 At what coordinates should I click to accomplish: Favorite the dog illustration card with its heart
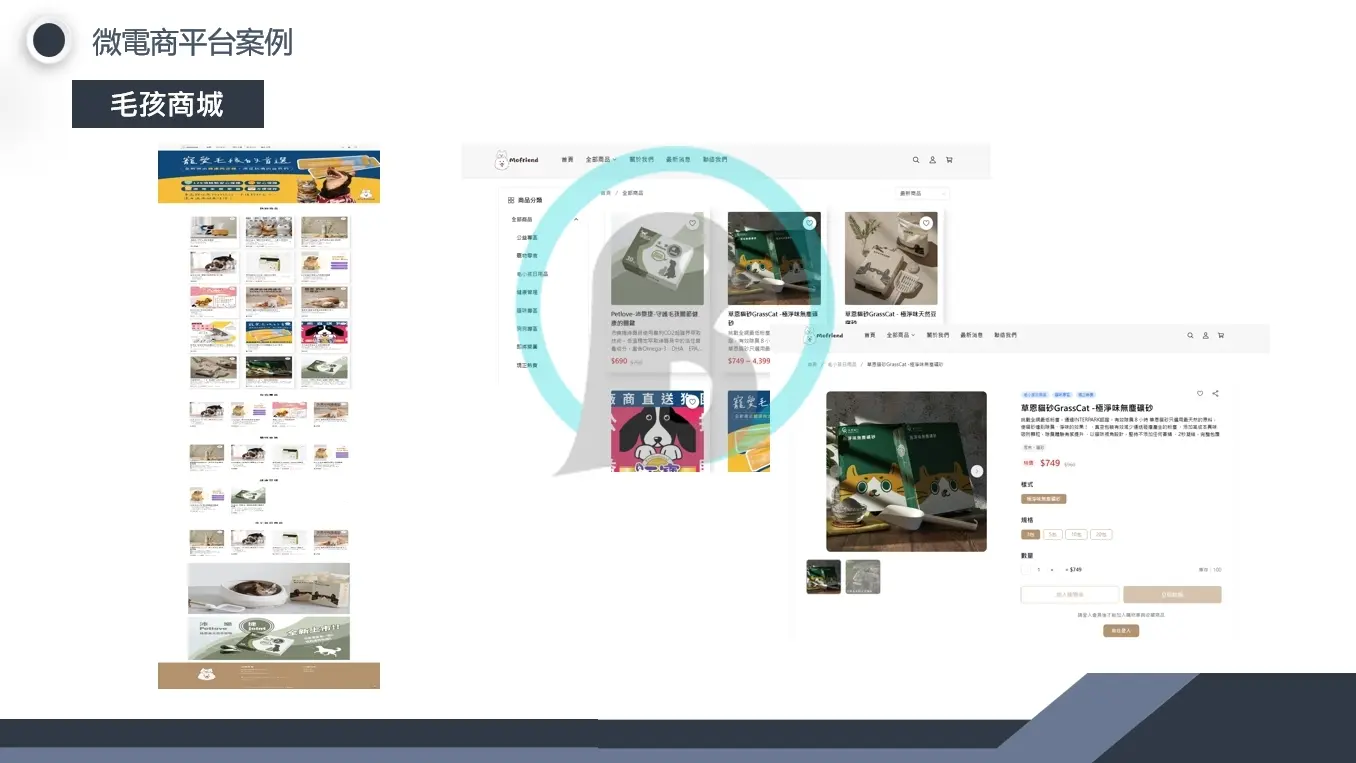tap(692, 402)
